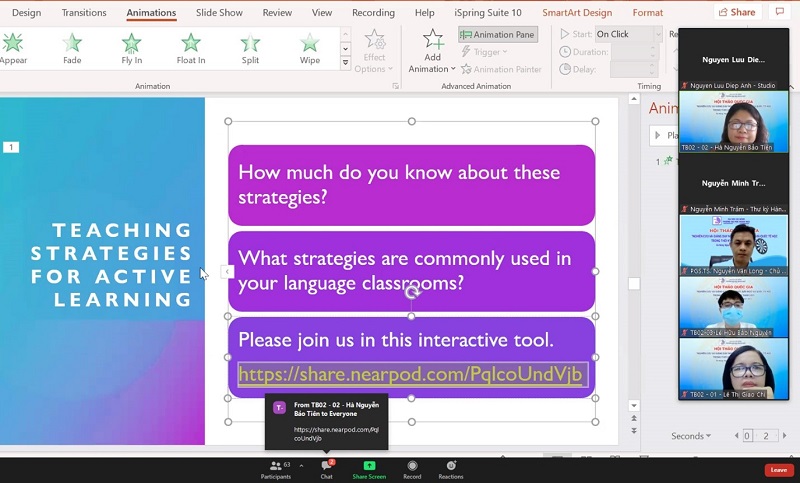
Task: Open the Seconds dropdown in timeline
Action: pyautogui.click(x=690, y=436)
